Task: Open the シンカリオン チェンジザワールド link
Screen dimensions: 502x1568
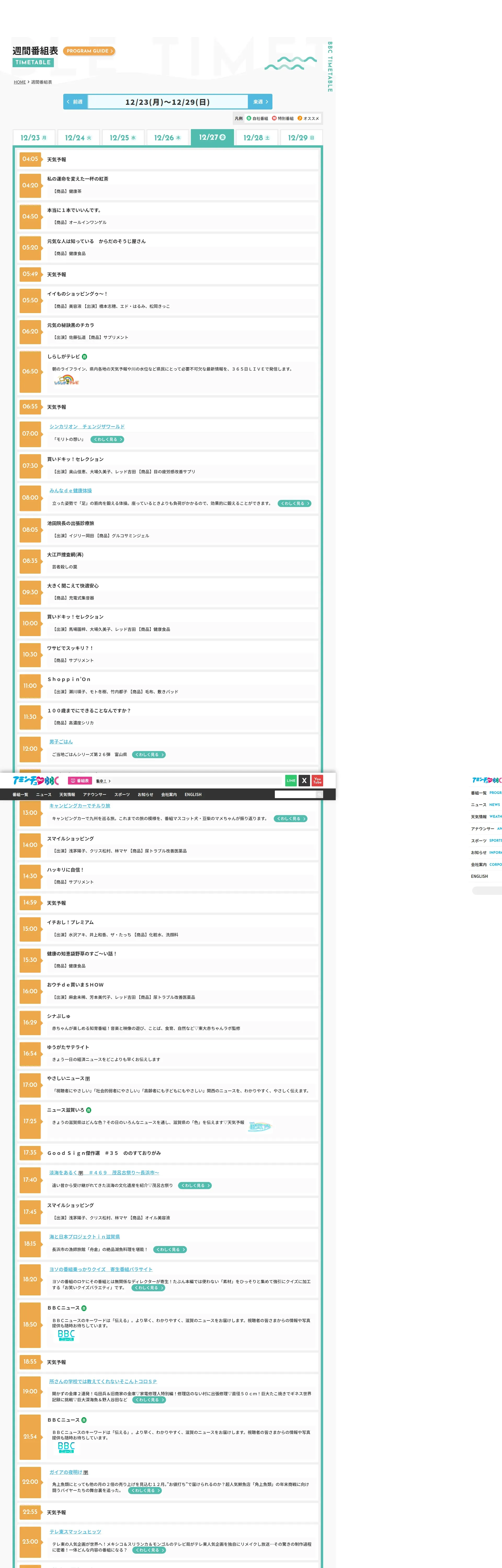Action: point(87,427)
